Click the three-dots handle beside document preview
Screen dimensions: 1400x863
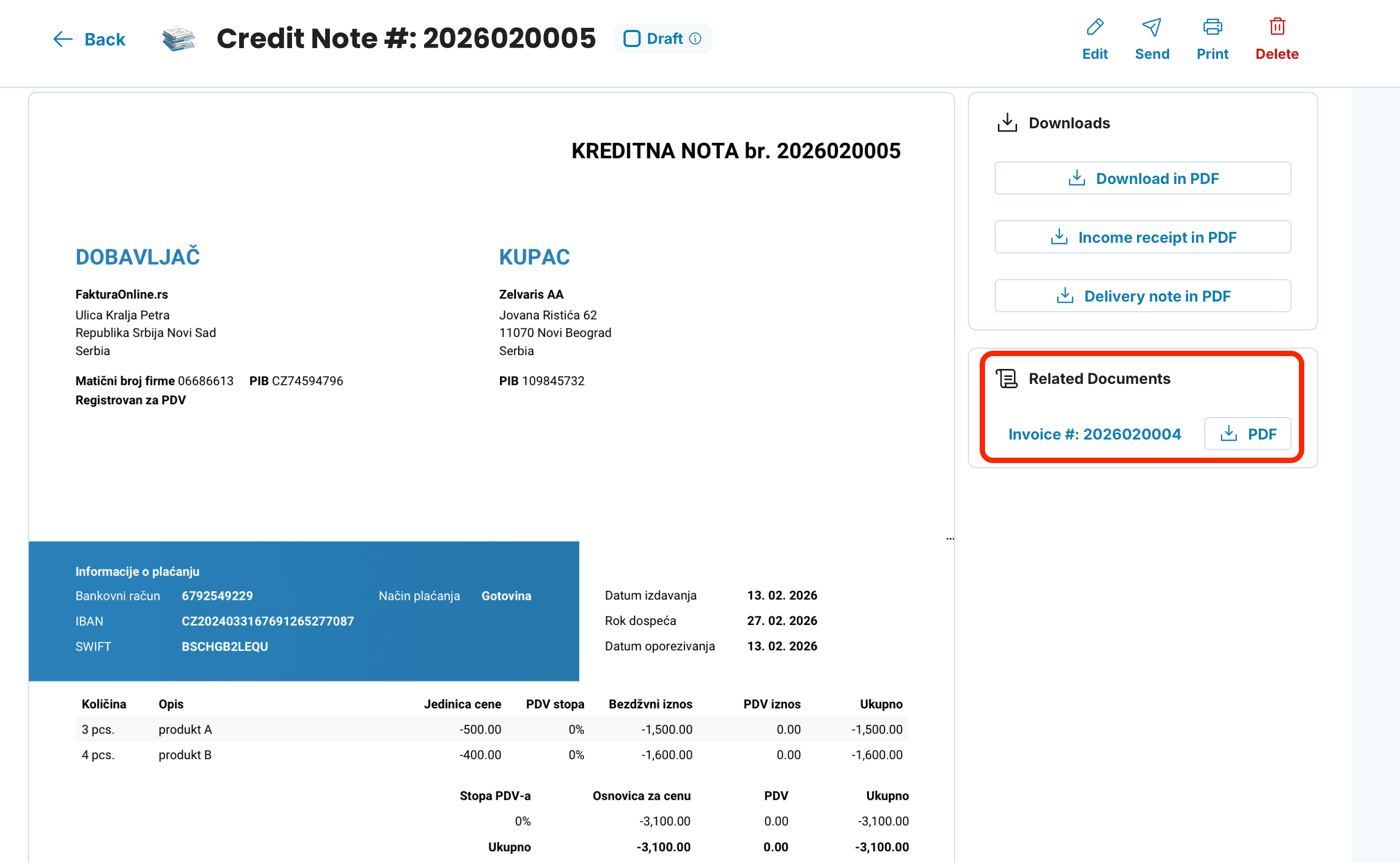(x=950, y=539)
